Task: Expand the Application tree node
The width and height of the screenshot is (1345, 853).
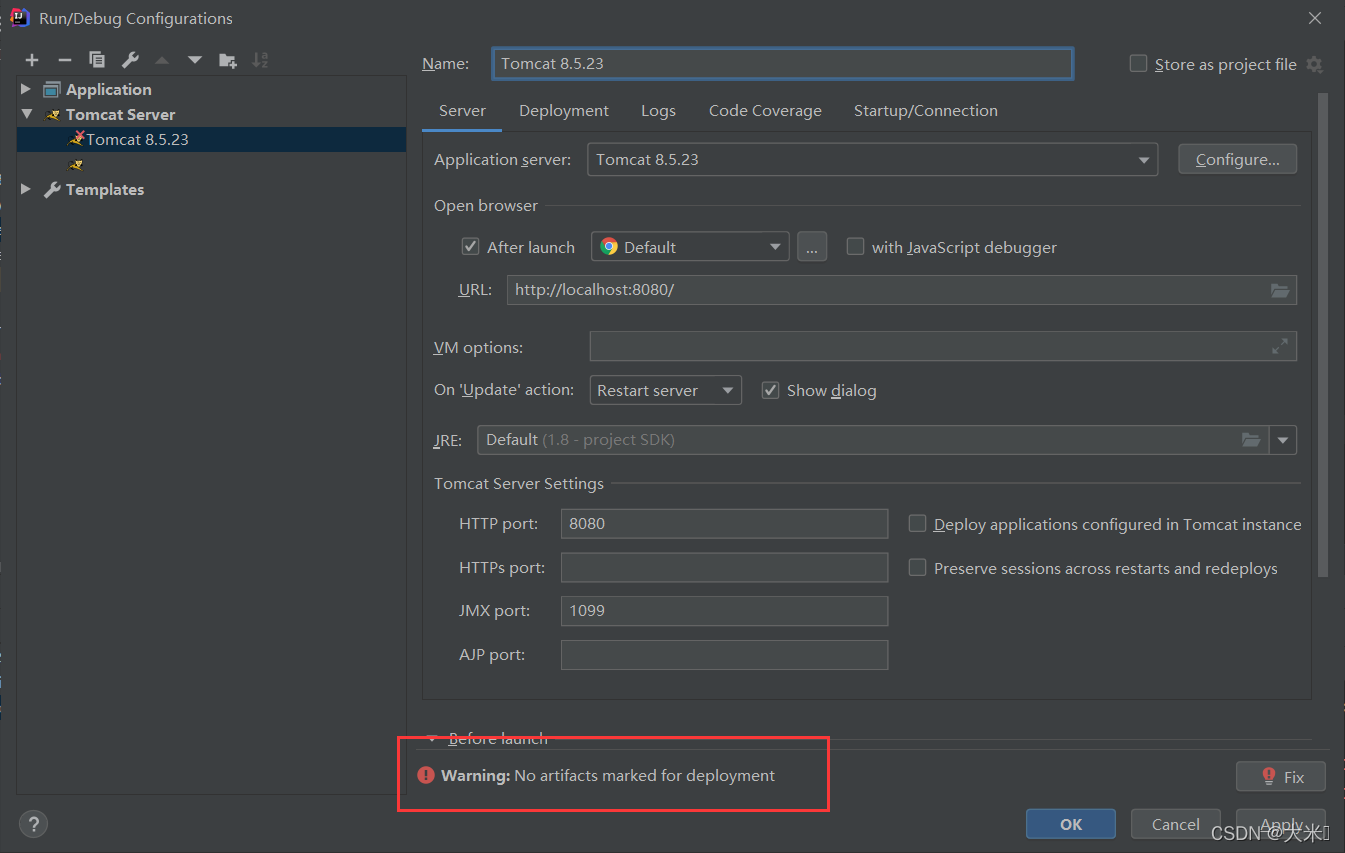Action: pyautogui.click(x=26, y=89)
